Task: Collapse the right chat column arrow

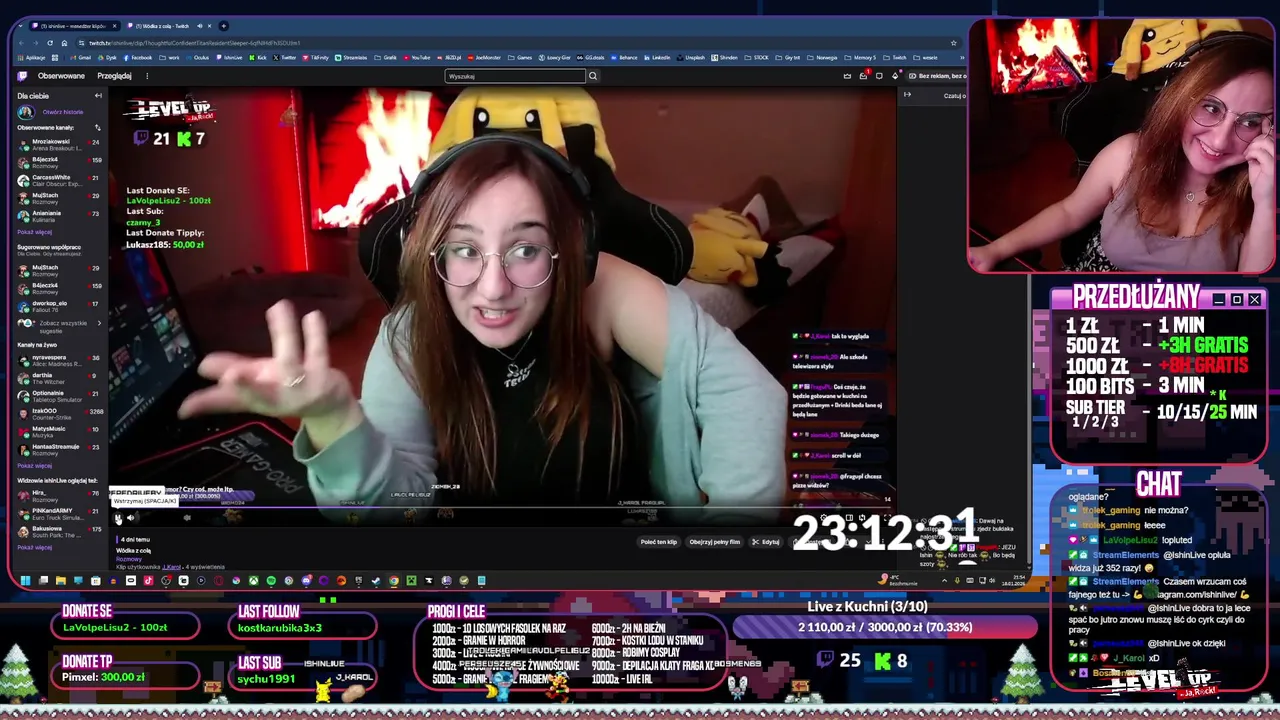Action: (907, 95)
